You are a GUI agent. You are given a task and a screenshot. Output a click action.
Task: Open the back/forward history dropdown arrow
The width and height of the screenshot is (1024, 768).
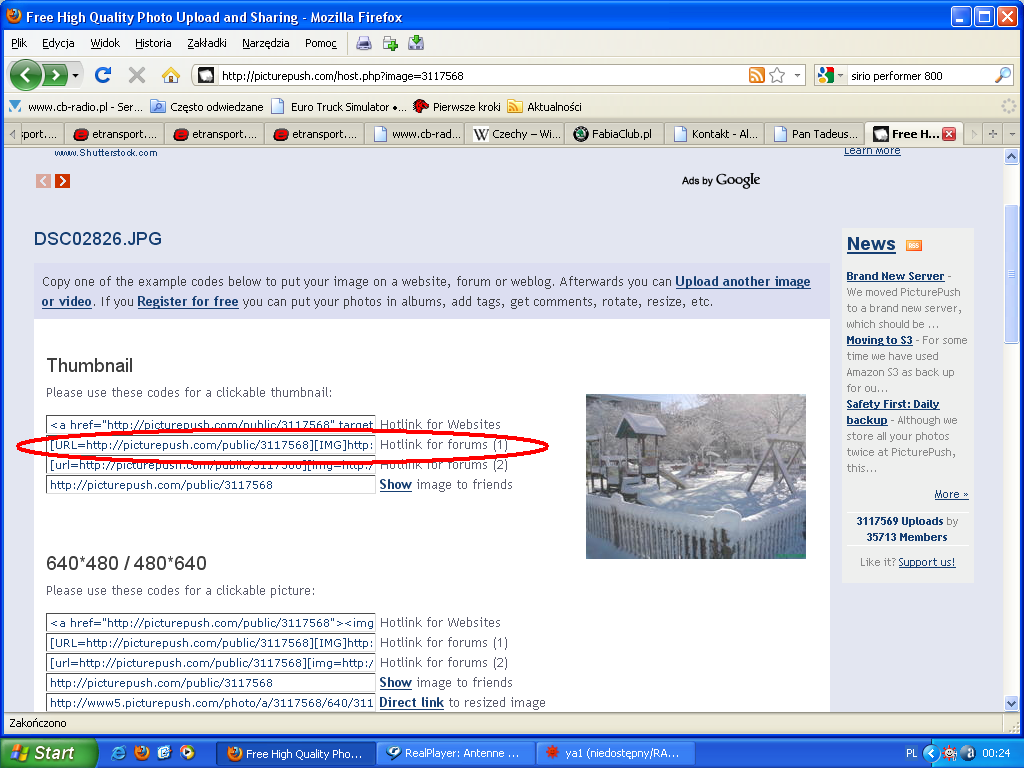point(76,75)
